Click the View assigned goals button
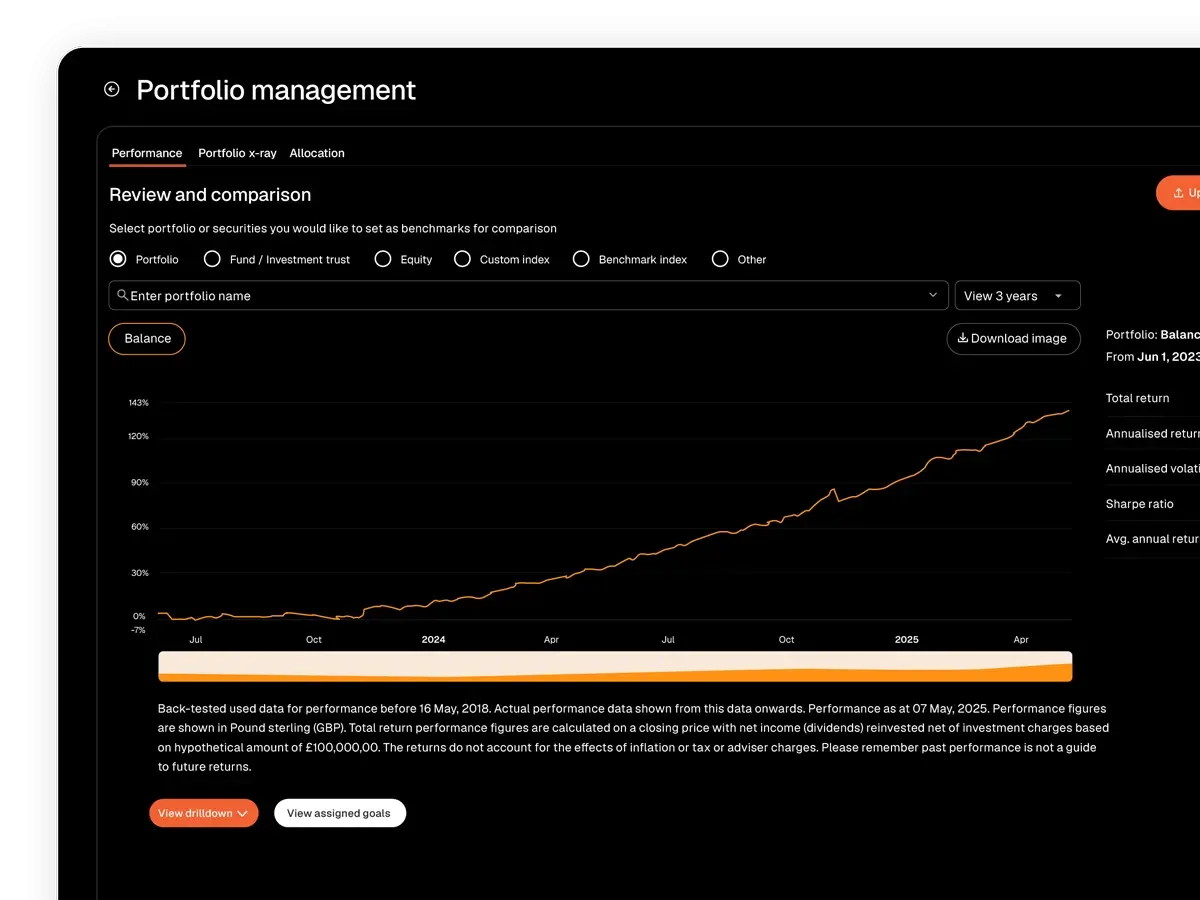 pyautogui.click(x=339, y=813)
